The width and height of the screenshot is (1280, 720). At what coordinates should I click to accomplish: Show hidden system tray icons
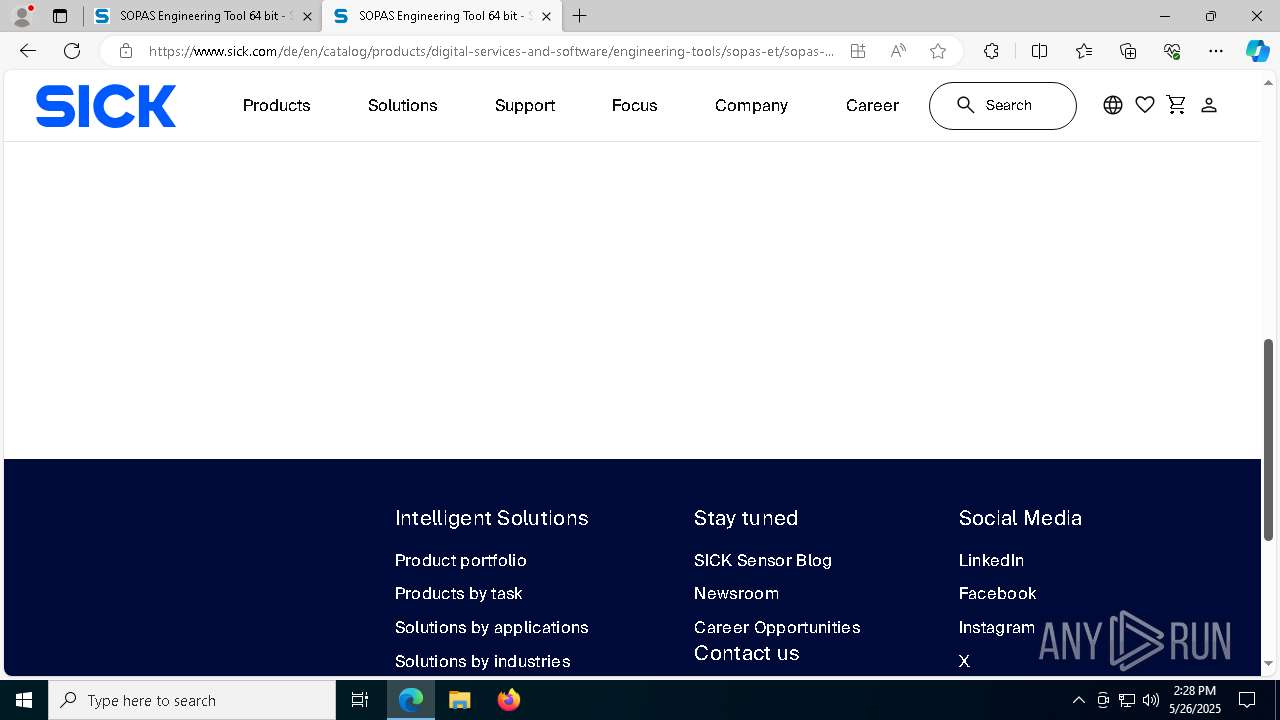pos(1078,700)
